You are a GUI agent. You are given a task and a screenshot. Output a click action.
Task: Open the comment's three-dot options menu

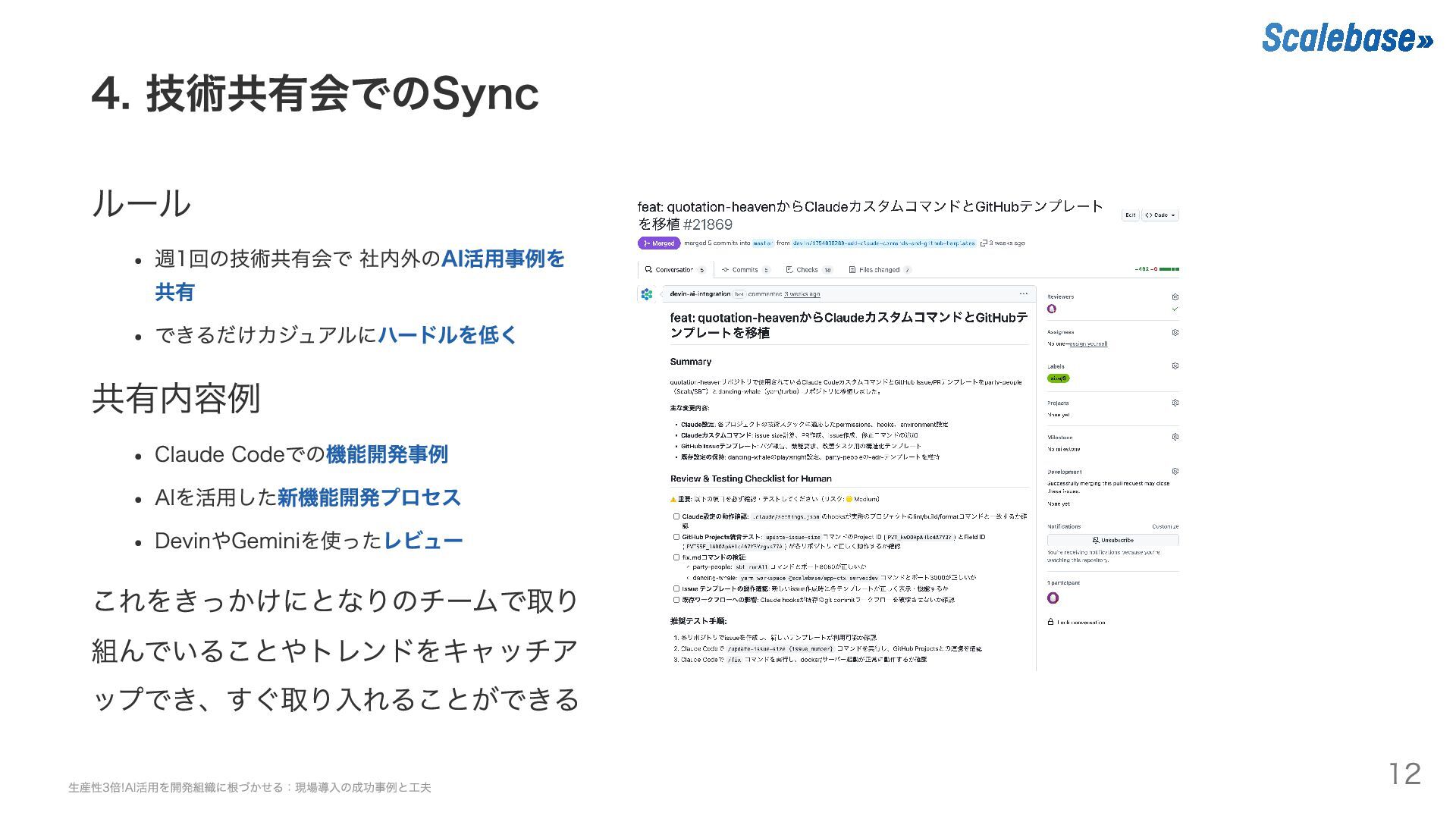[1023, 293]
